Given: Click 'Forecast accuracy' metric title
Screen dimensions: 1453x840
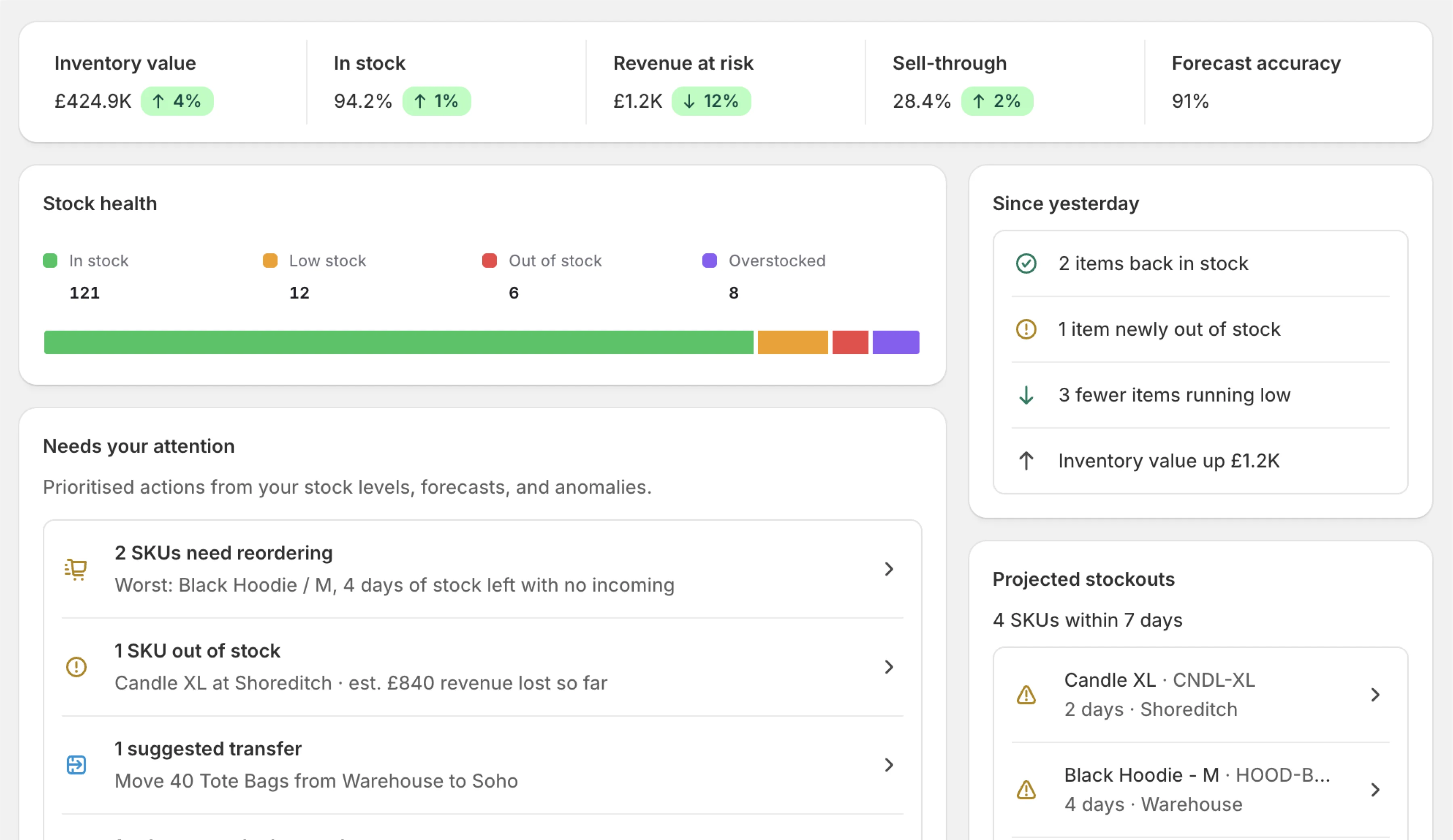Looking at the screenshot, I should pos(1256,63).
